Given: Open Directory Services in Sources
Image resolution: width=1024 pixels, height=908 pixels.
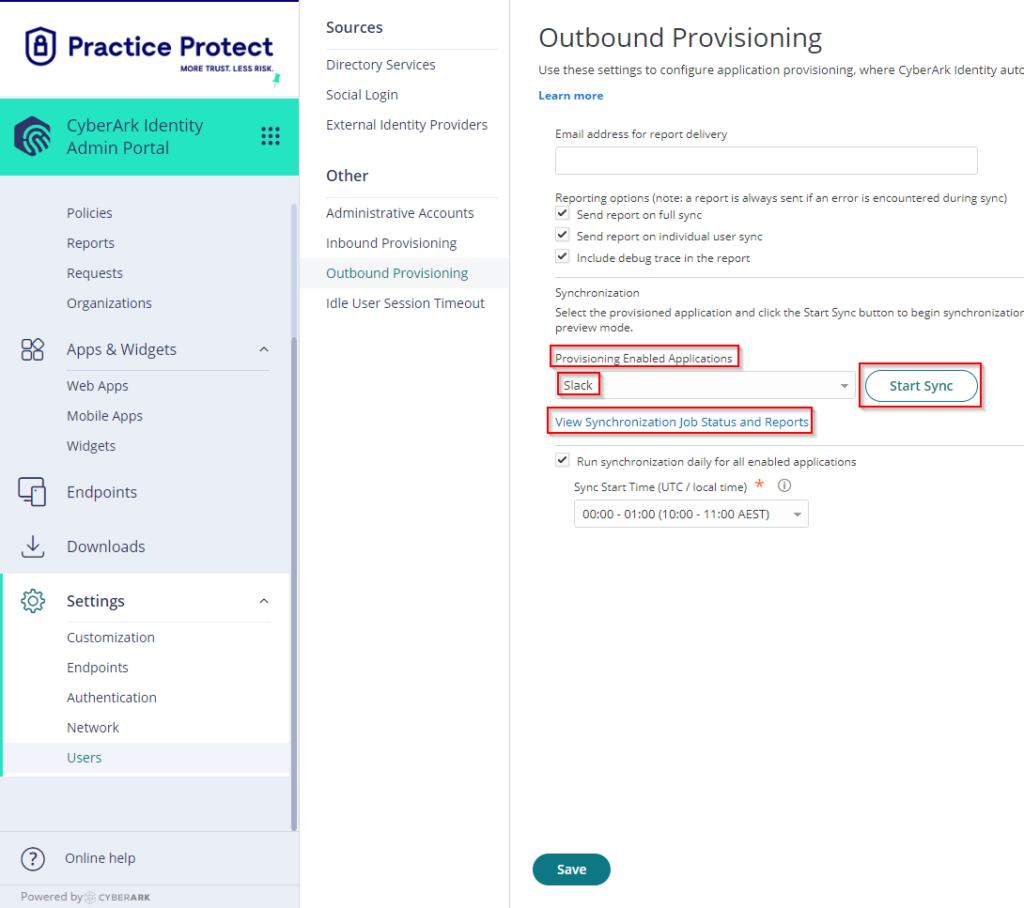Looking at the screenshot, I should point(381,65).
